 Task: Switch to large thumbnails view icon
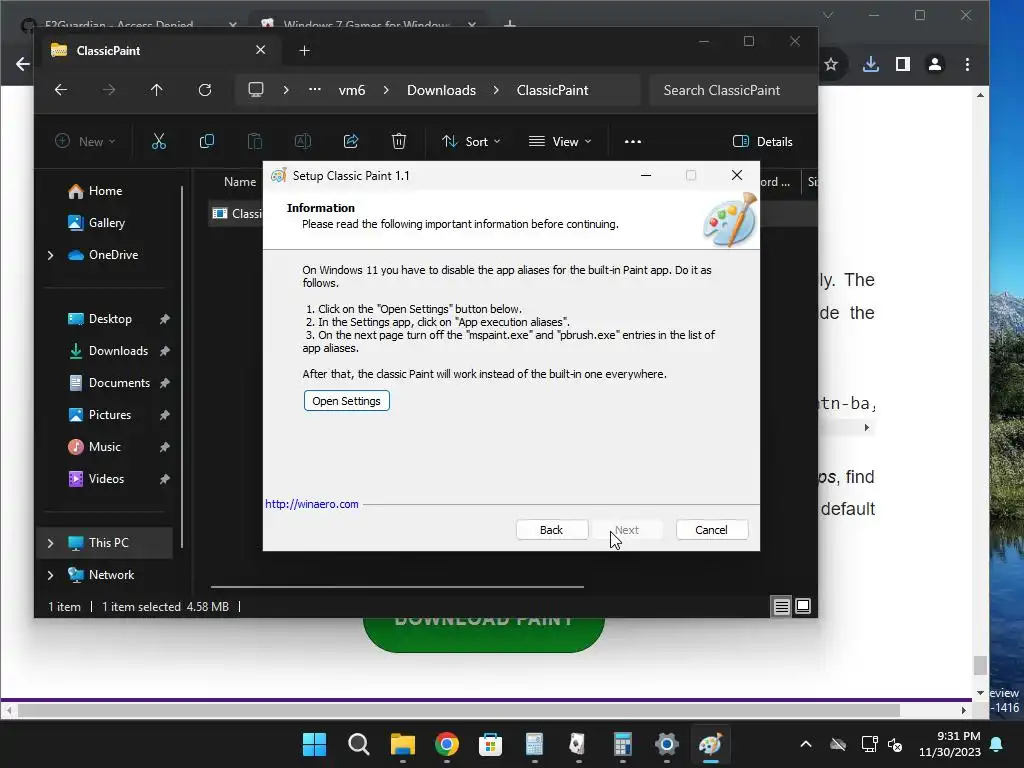tap(803, 607)
